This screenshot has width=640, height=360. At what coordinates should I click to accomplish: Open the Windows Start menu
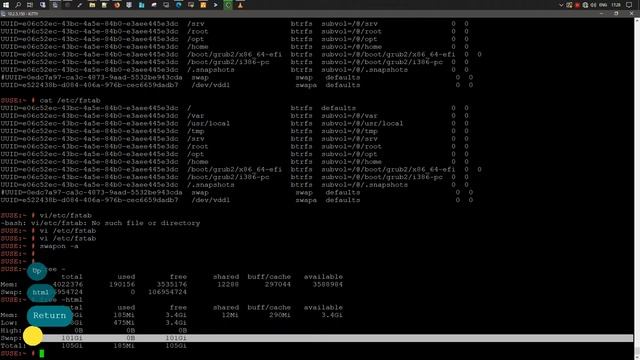6,5
